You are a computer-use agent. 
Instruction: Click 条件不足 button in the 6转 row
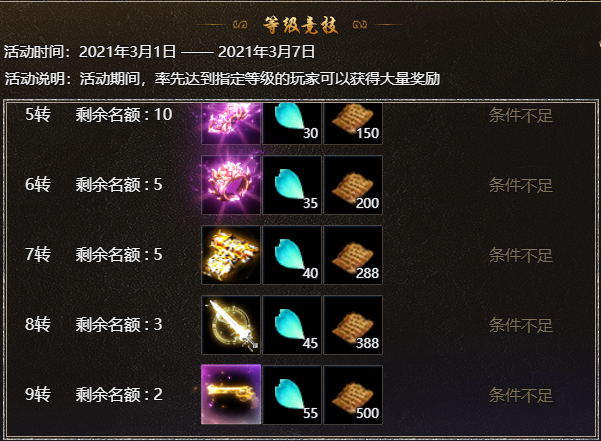521,185
